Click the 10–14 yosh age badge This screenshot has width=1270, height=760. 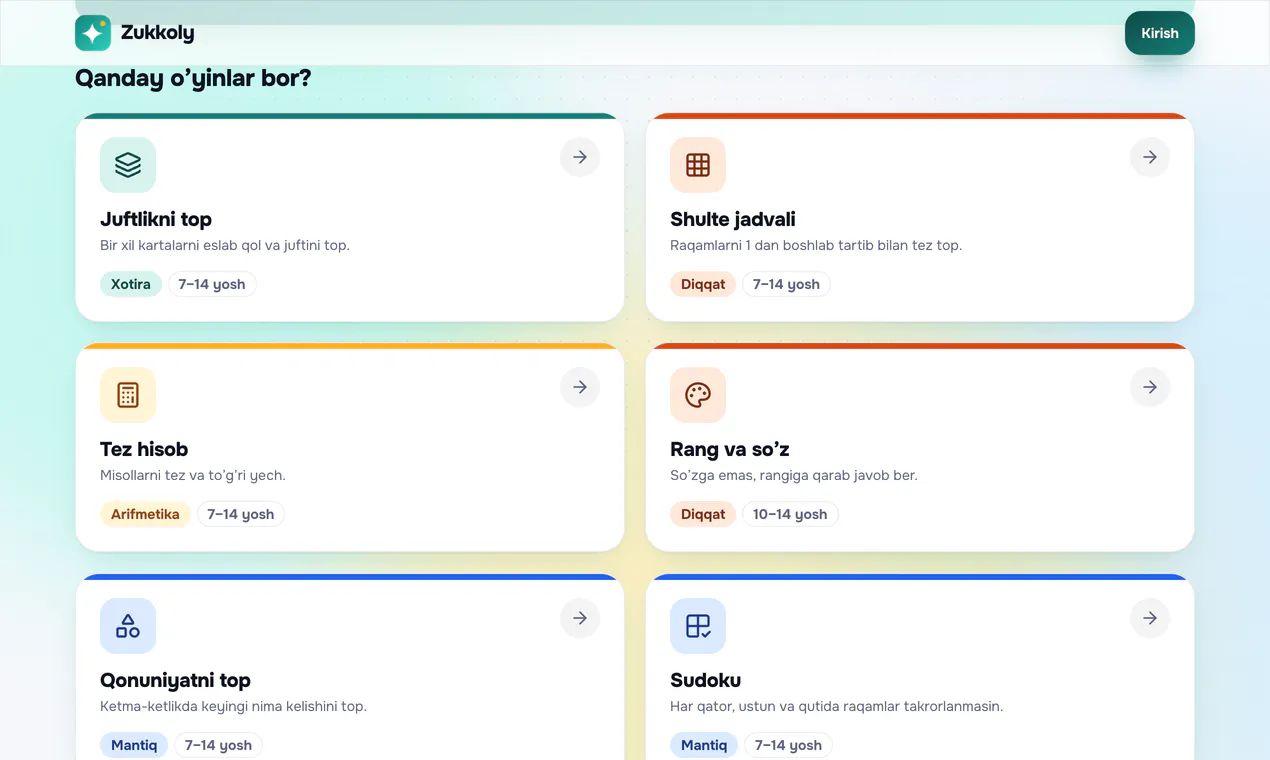click(790, 514)
